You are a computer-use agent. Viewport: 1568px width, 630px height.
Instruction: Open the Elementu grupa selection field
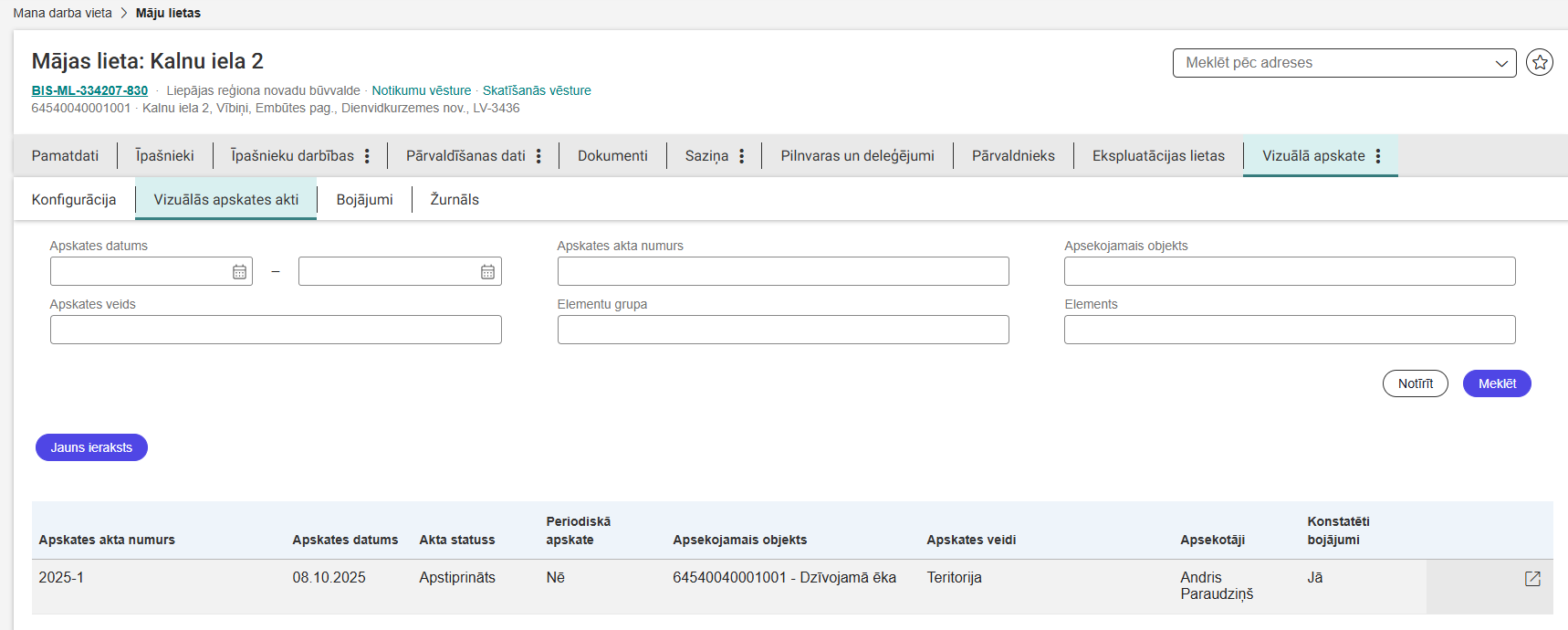pyautogui.click(x=782, y=330)
